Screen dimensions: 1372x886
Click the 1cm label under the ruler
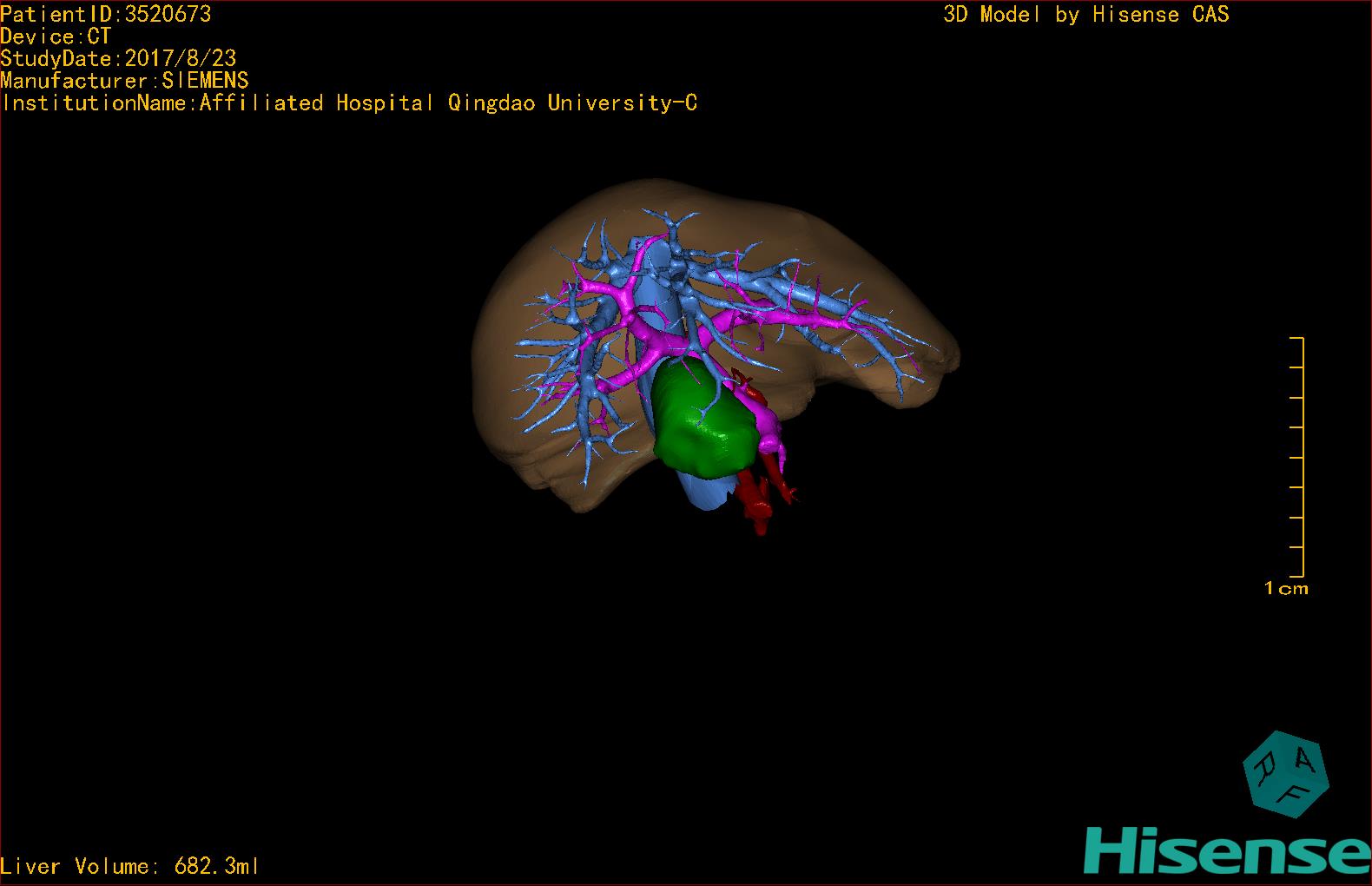coord(1286,589)
